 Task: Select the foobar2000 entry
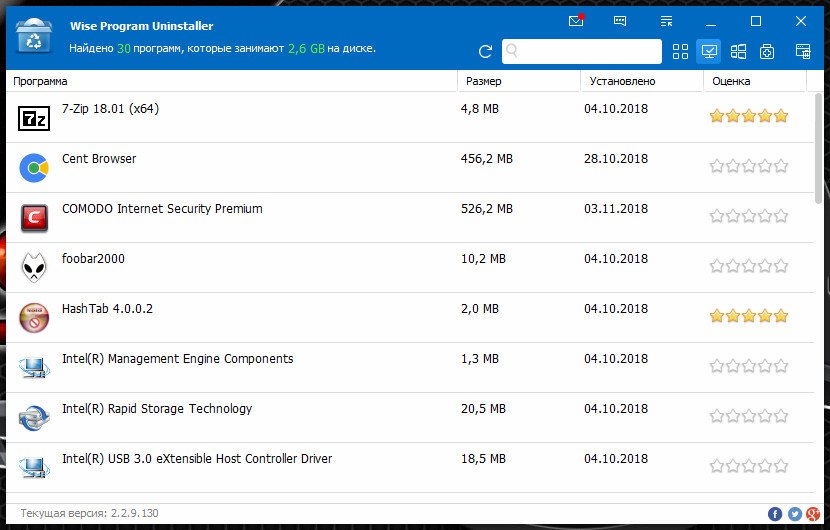tap(410, 267)
